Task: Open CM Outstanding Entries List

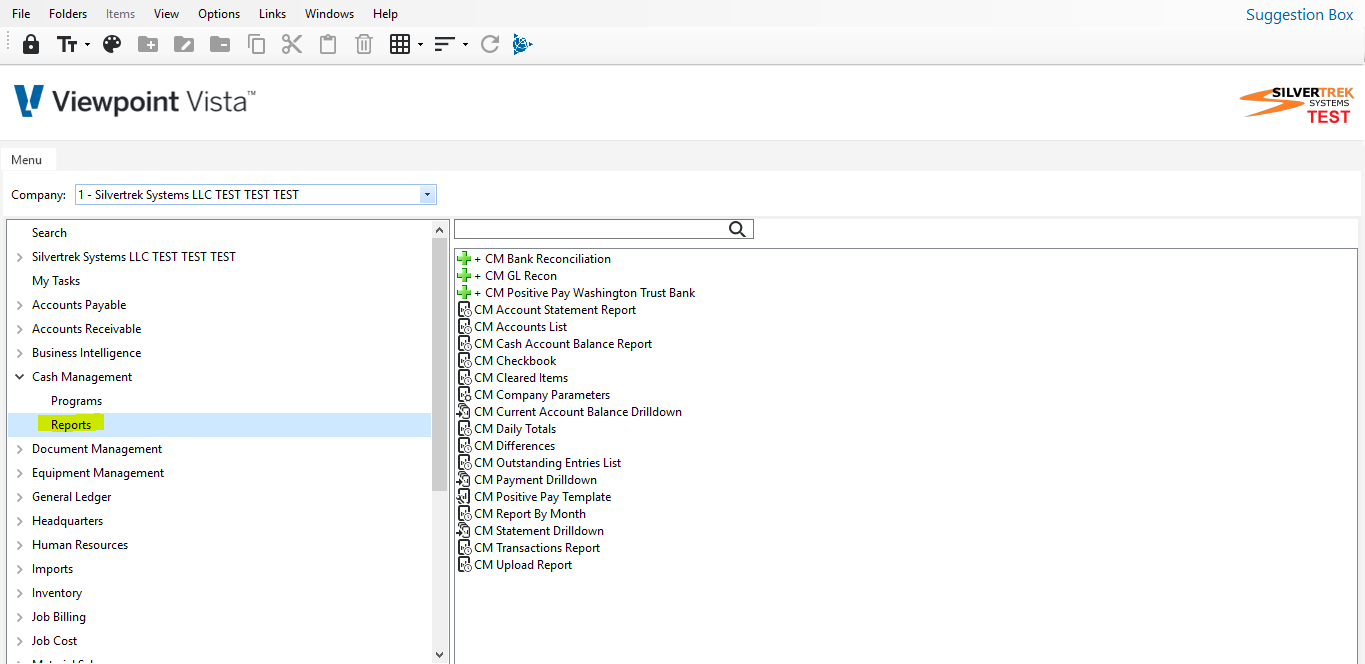Action: pyautogui.click(x=547, y=463)
